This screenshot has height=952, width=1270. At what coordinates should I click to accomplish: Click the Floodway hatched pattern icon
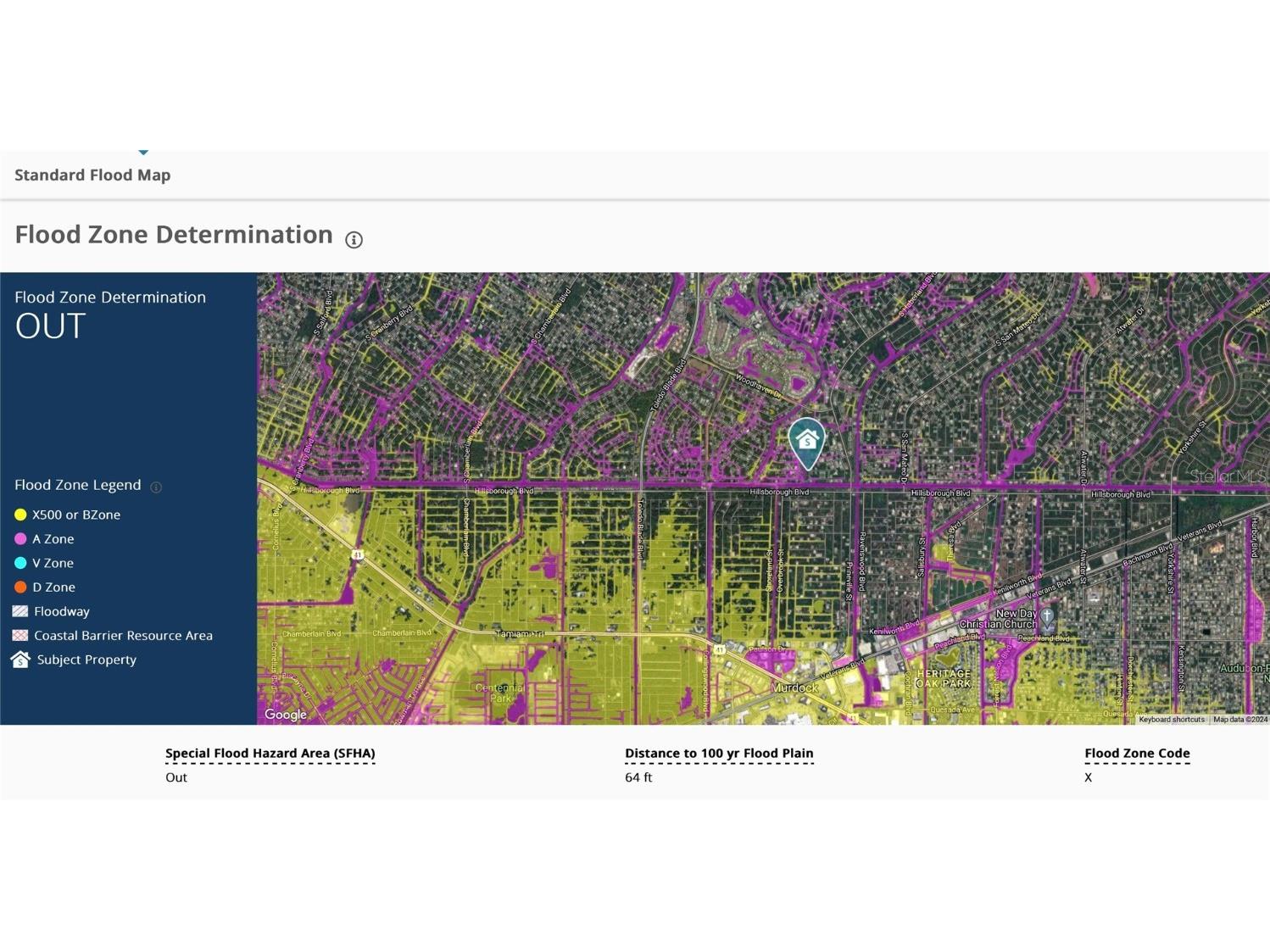(x=19, y=610)
